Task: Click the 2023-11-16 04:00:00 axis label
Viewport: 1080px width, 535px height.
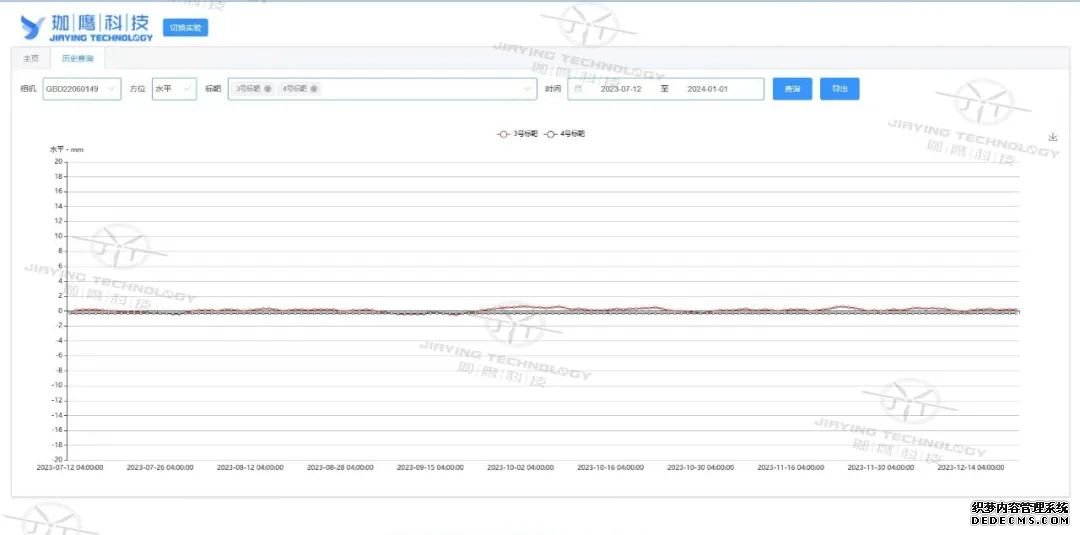Action: click(790, 467)
